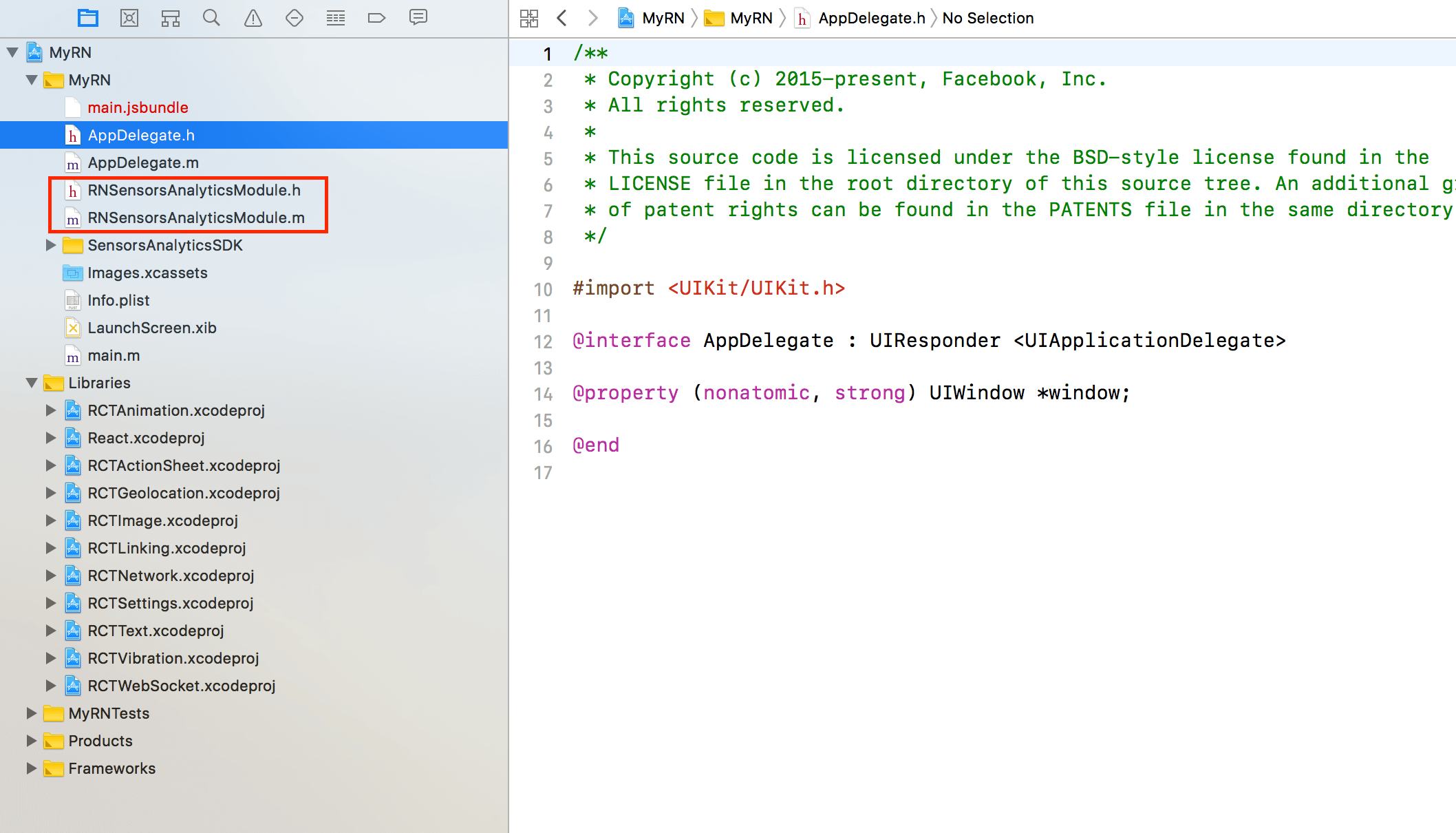Screen dimensions: 1456x833
Task: Open the Debug navigator icon
Action: (336, 18)
